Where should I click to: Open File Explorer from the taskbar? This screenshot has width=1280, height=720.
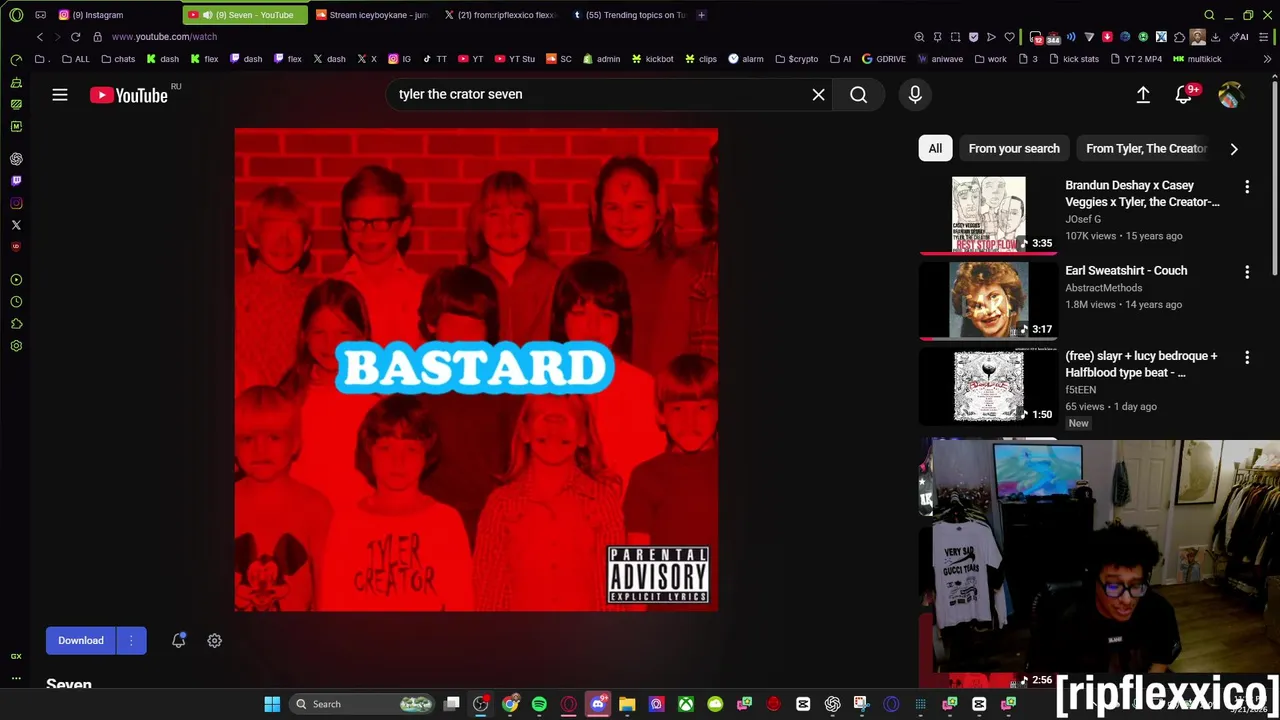click(x=627, y=704)
